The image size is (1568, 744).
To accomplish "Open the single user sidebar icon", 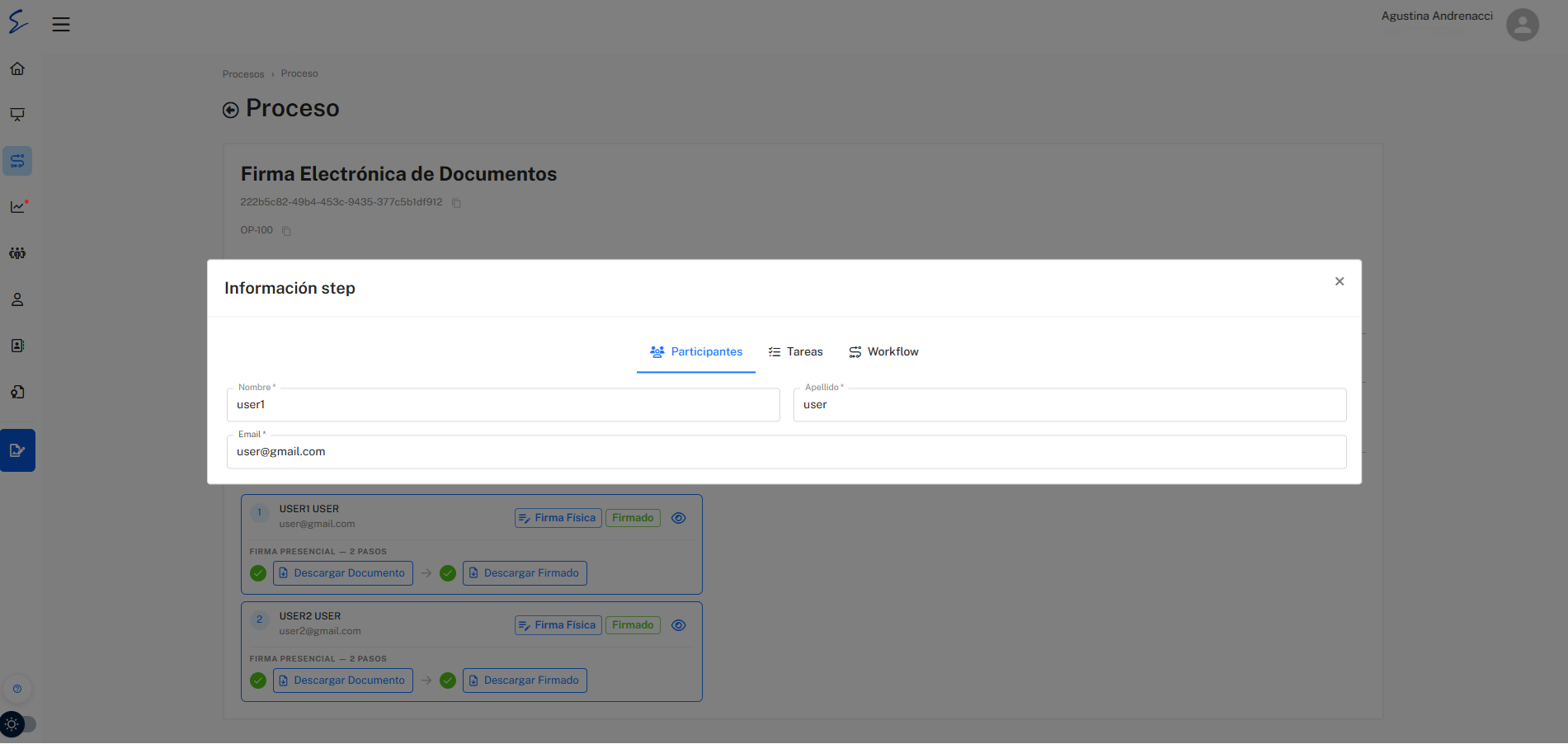I will click(x=17, y=299).
